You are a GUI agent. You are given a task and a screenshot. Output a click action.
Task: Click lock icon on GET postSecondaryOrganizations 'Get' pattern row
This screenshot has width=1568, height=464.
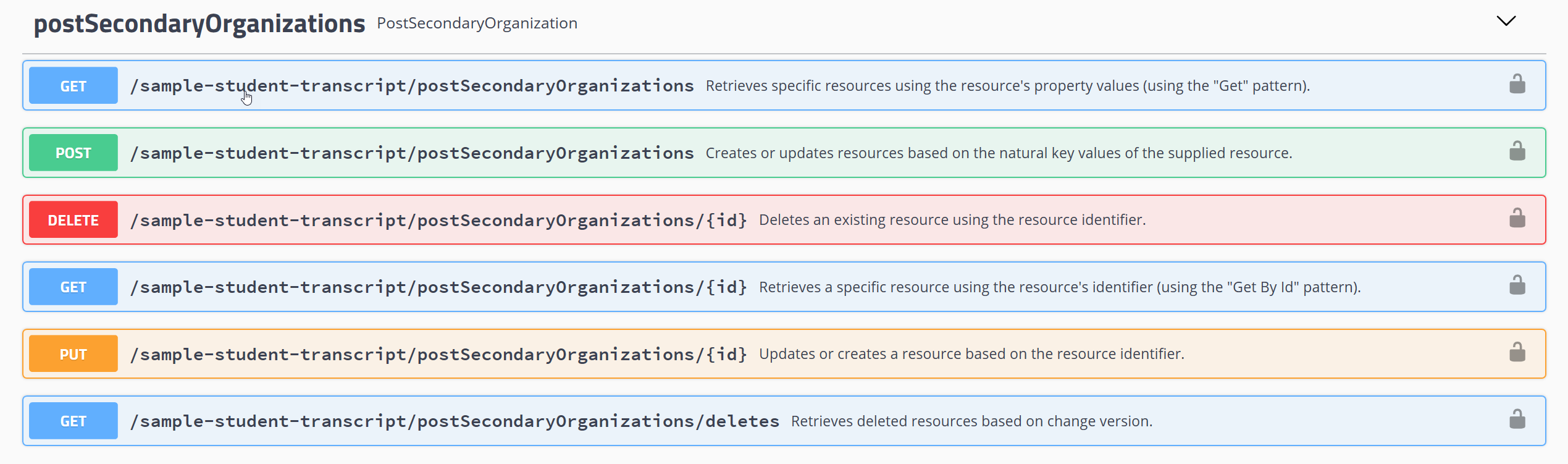(x=1517, y=84)
